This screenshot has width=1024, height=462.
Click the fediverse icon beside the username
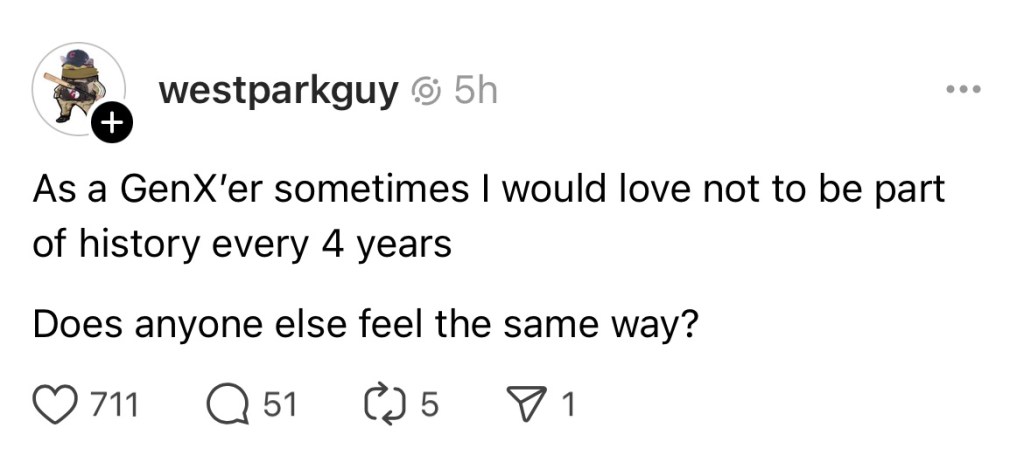[x=426, y=93]
